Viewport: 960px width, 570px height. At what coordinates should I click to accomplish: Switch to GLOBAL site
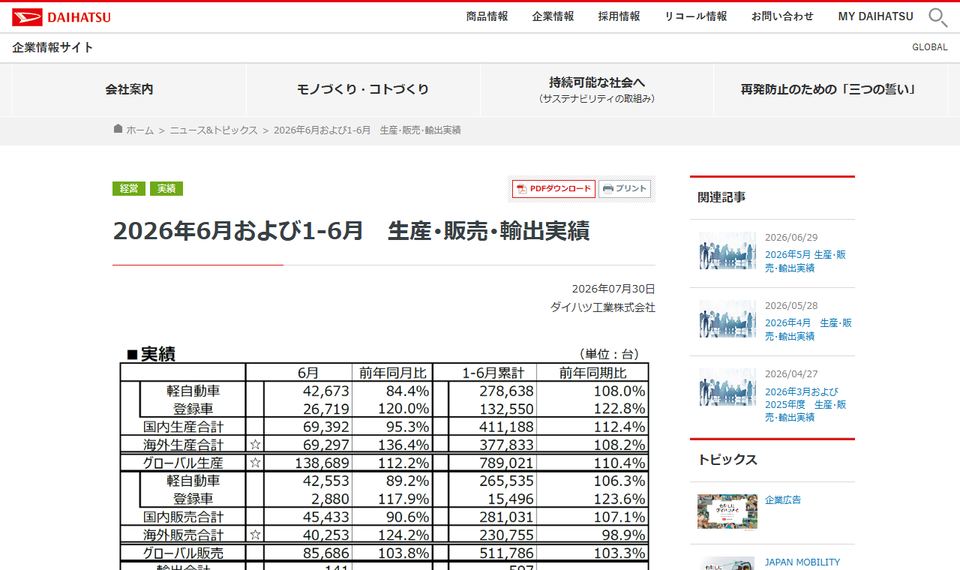point(929,47)
